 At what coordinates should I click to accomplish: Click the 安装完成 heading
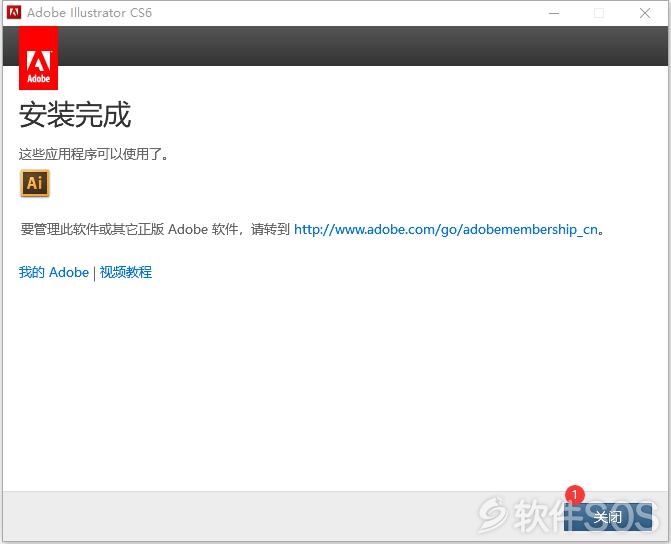[x=75, y=115]
